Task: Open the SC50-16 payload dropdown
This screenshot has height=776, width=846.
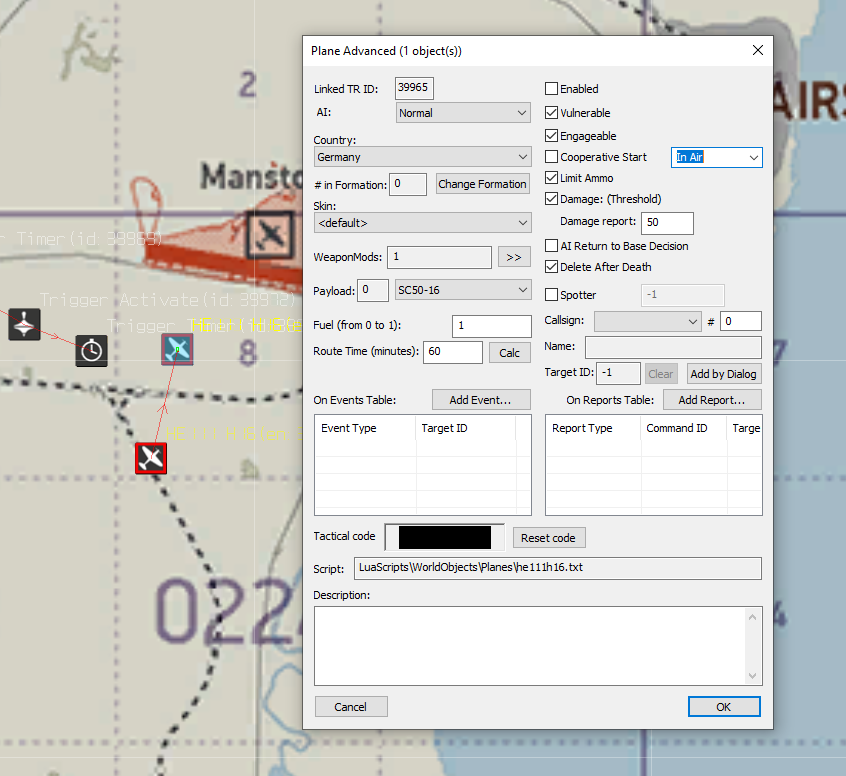Action: point(462,290)
